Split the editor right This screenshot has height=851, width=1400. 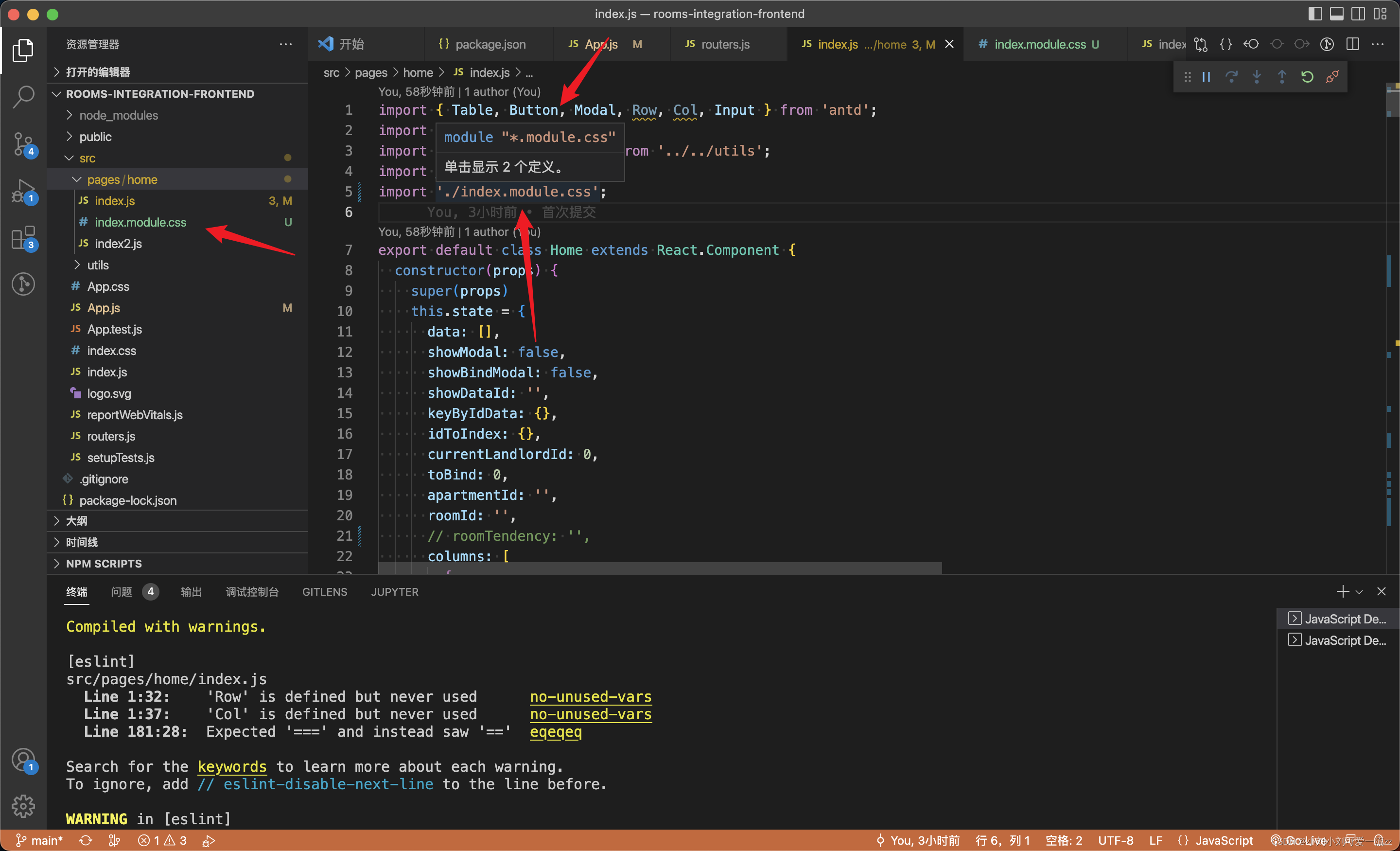(x=1353, y=44)
